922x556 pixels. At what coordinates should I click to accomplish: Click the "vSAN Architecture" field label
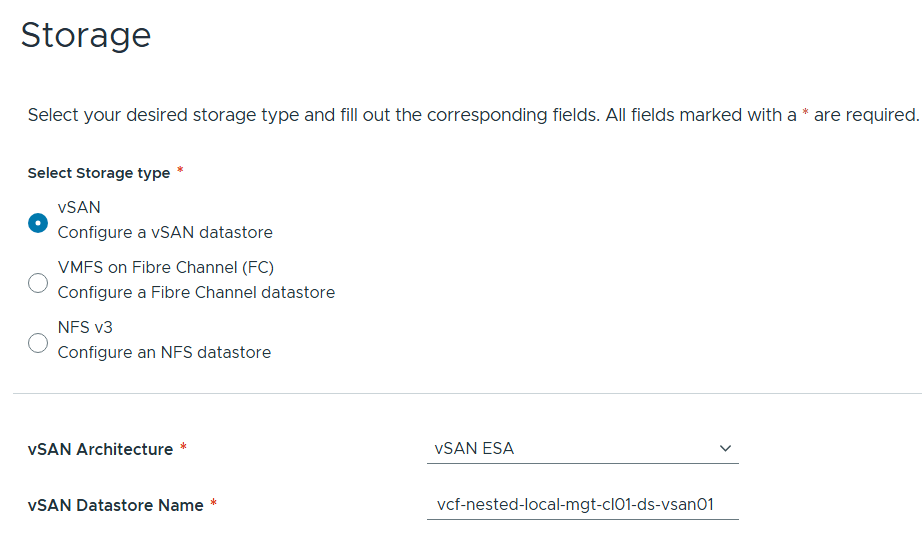click(x=100, y=450)
